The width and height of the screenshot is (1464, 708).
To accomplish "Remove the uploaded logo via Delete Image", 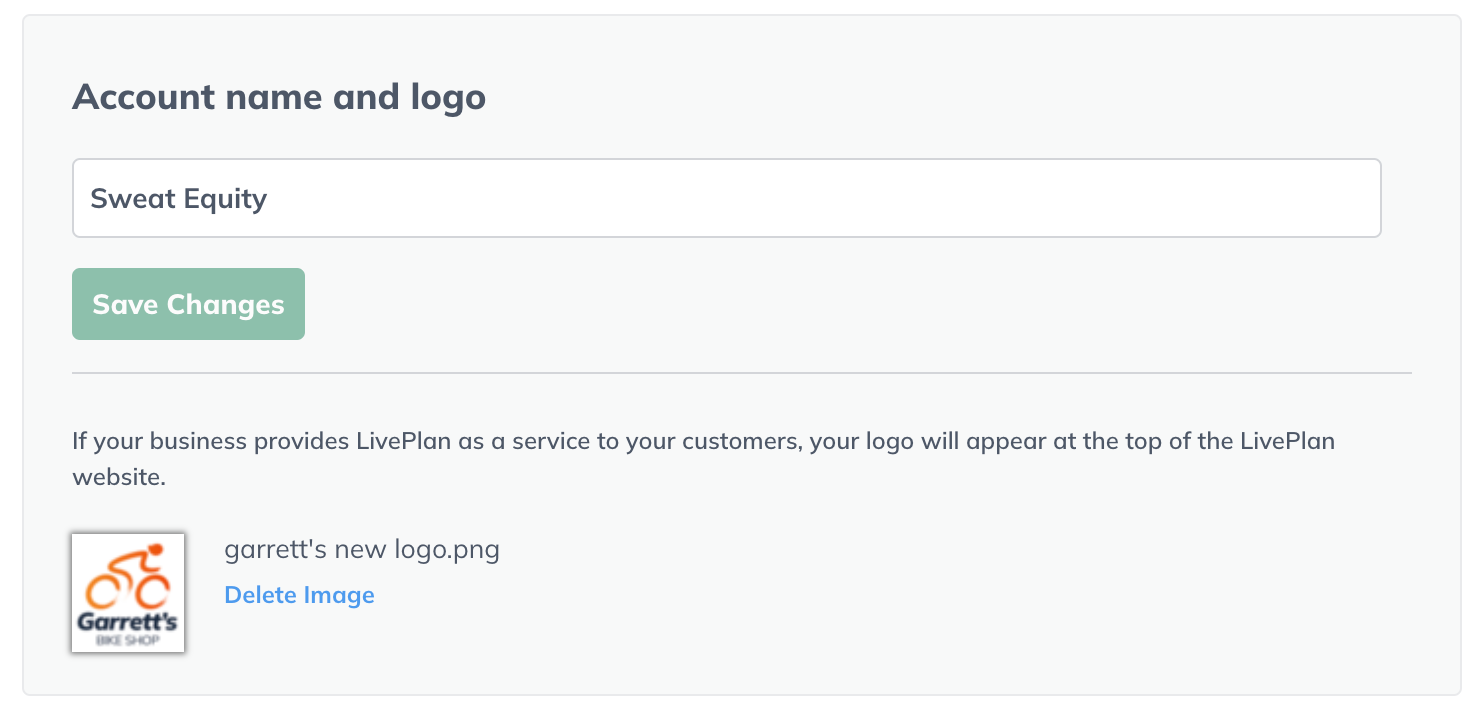I will pos(299,594).
